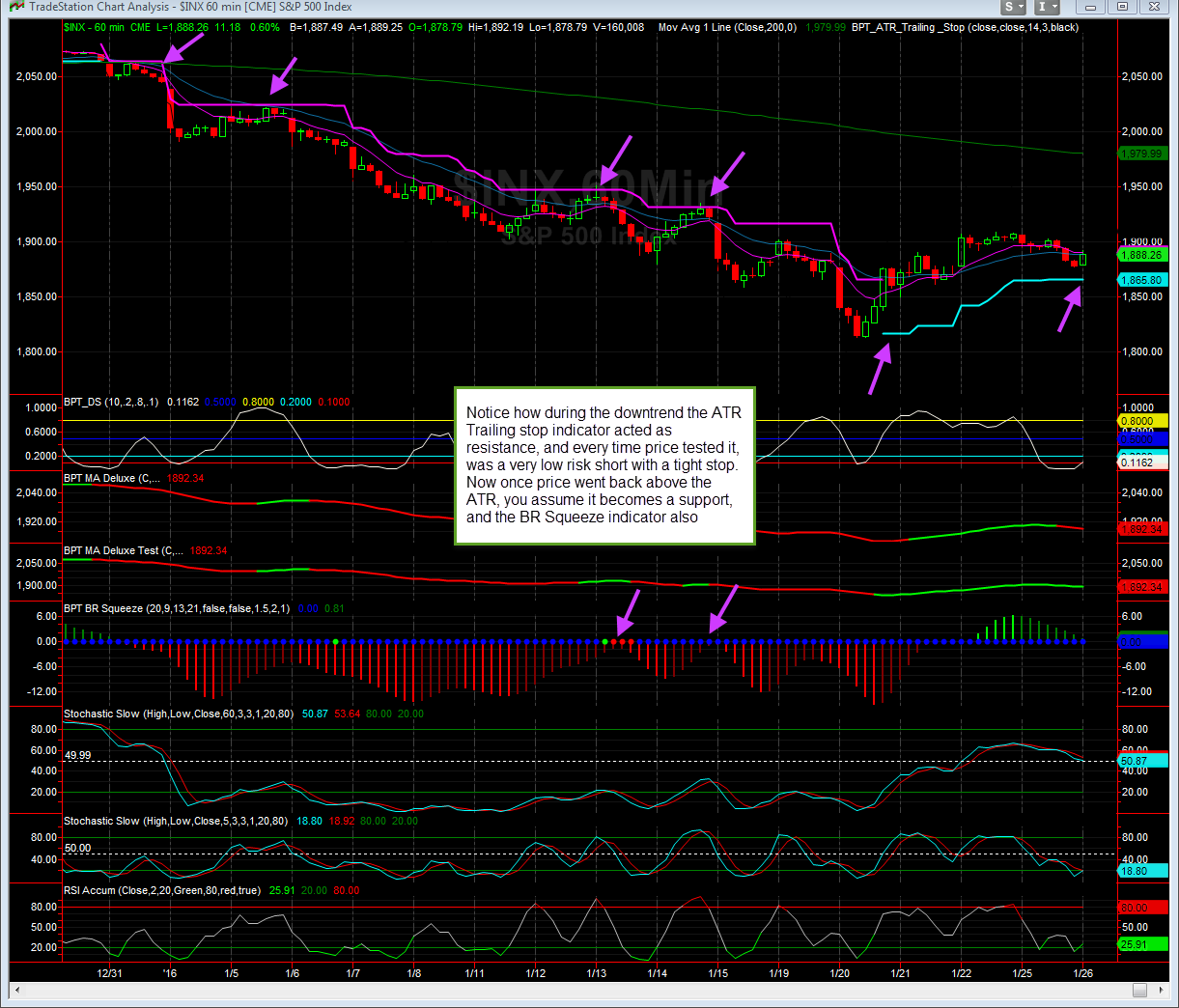Open the S symbol dropdown button
1179x1008 pixels.
coord(1013,7)
